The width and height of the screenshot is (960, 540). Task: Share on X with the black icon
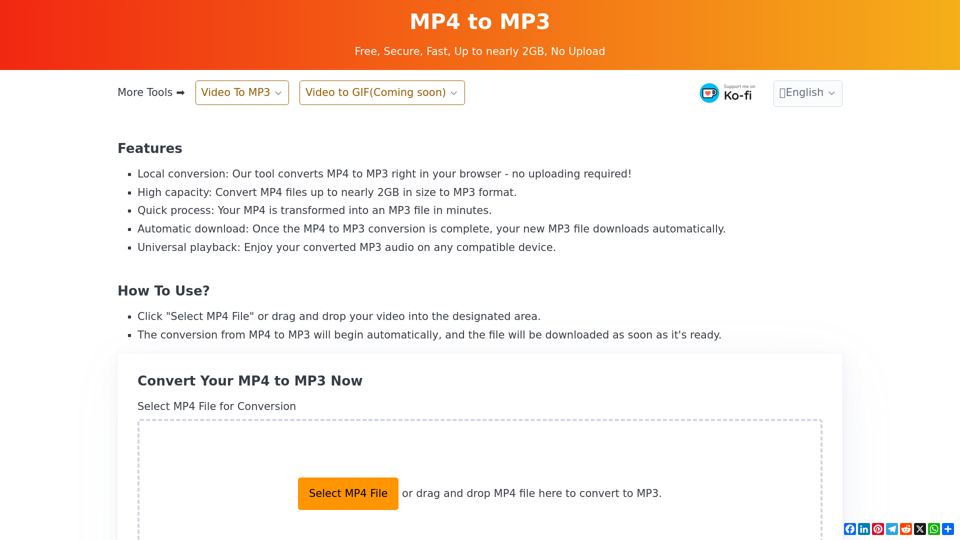[920, 529]
